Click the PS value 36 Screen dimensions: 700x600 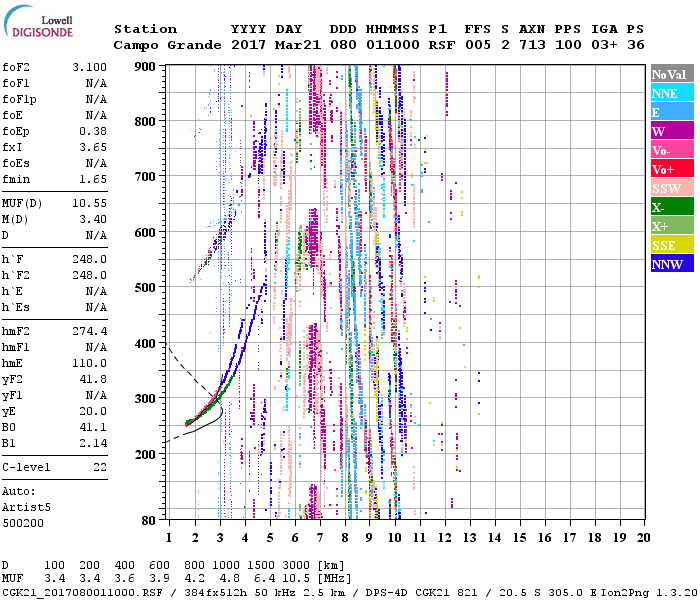[x=636, y=45]
